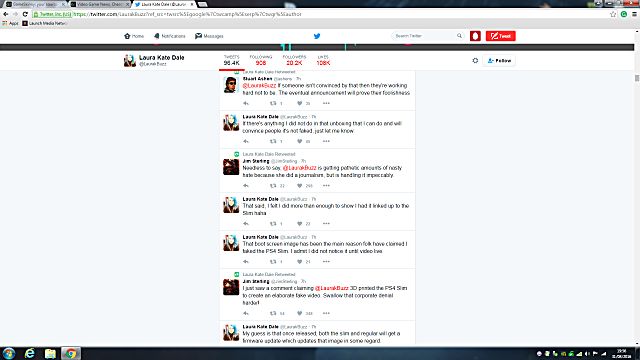Retweet the unboxing tweet
Image resolution: width=640 pixels, height=360 pixels.
click(x=273, y=141)
